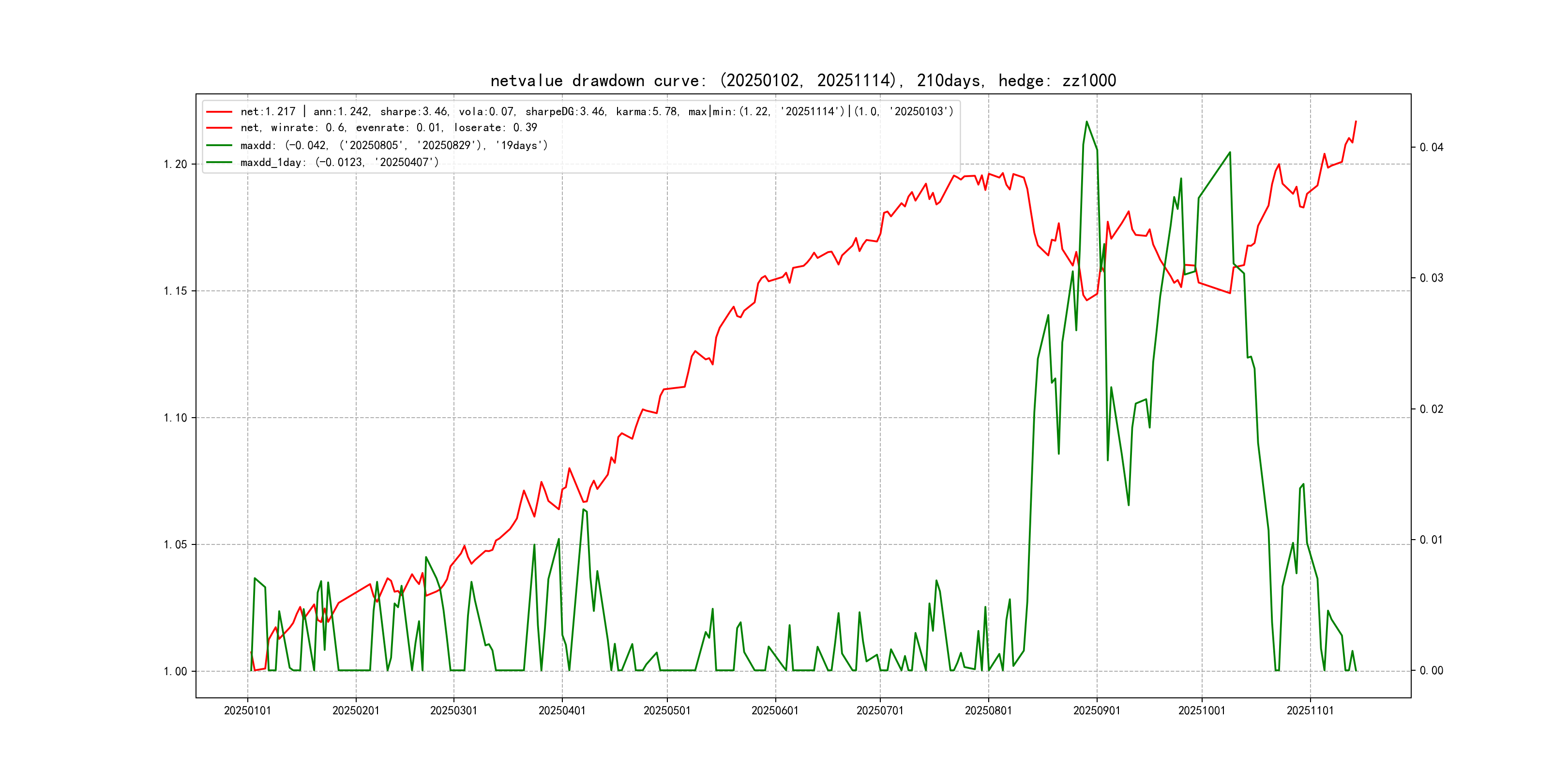Click the 20251101 x-axis date label
The width and height of the screenshot is (1568, 784).
tap(1310, 711)
